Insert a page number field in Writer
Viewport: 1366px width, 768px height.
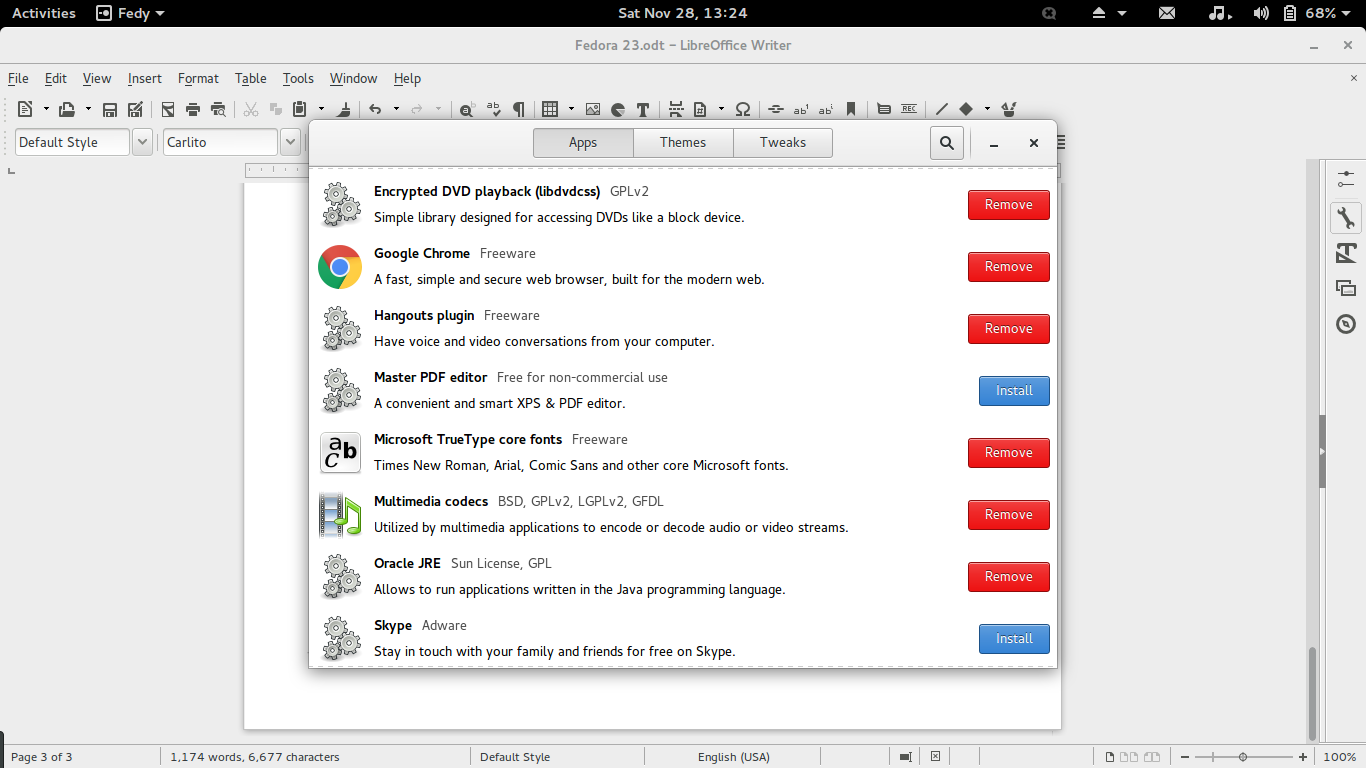coord(700,109)
